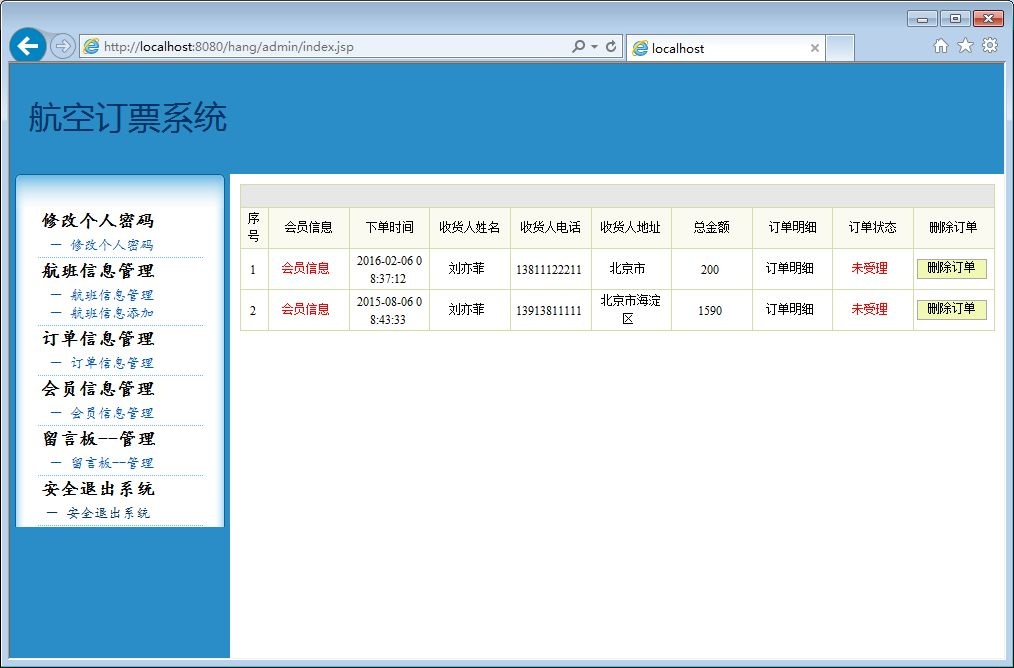Click the 收货人姓名 column header
This screenshot has width=1014, height=668.
click(469, 227)
